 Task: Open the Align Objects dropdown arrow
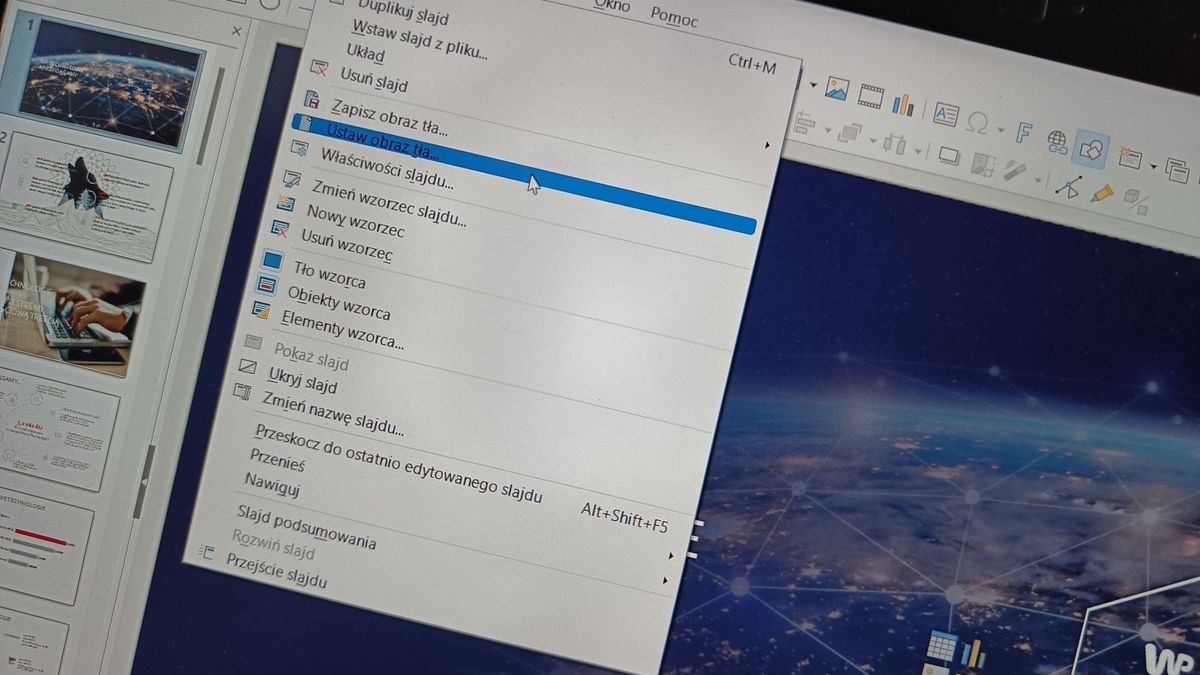[826, 129]
